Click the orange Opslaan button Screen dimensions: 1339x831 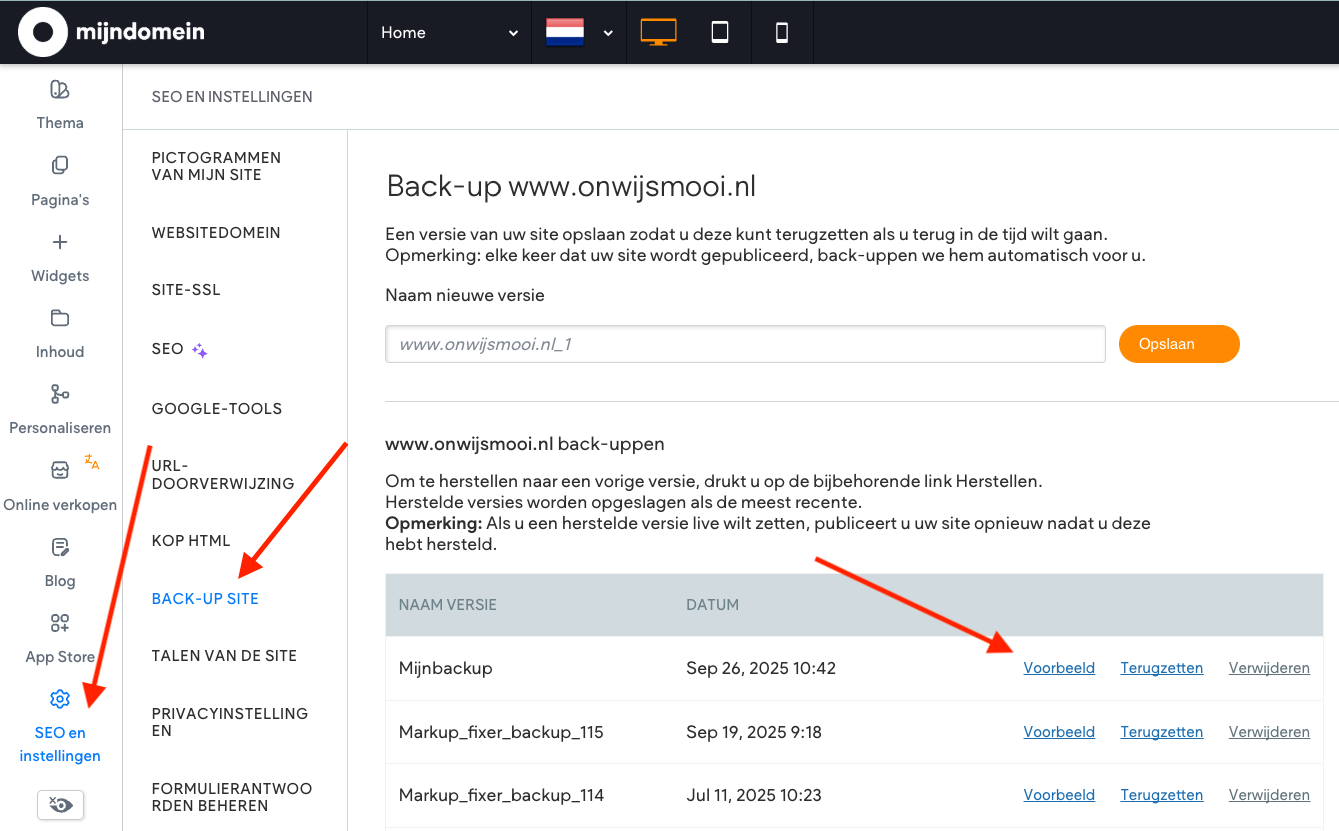point(1179,344)
